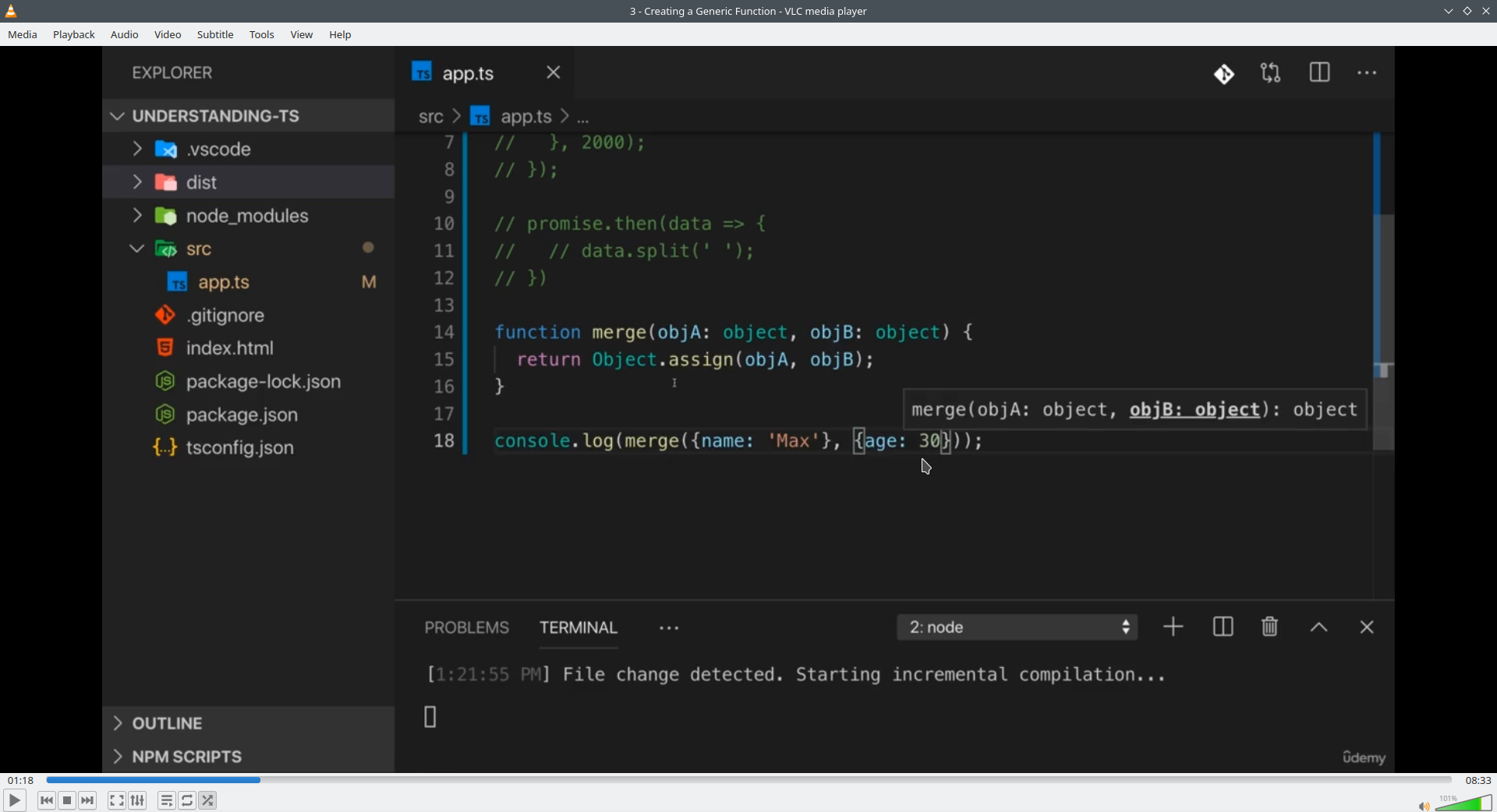Open the Playback menu
This screenshot has width=1497, height=812.
click(74, 35)
